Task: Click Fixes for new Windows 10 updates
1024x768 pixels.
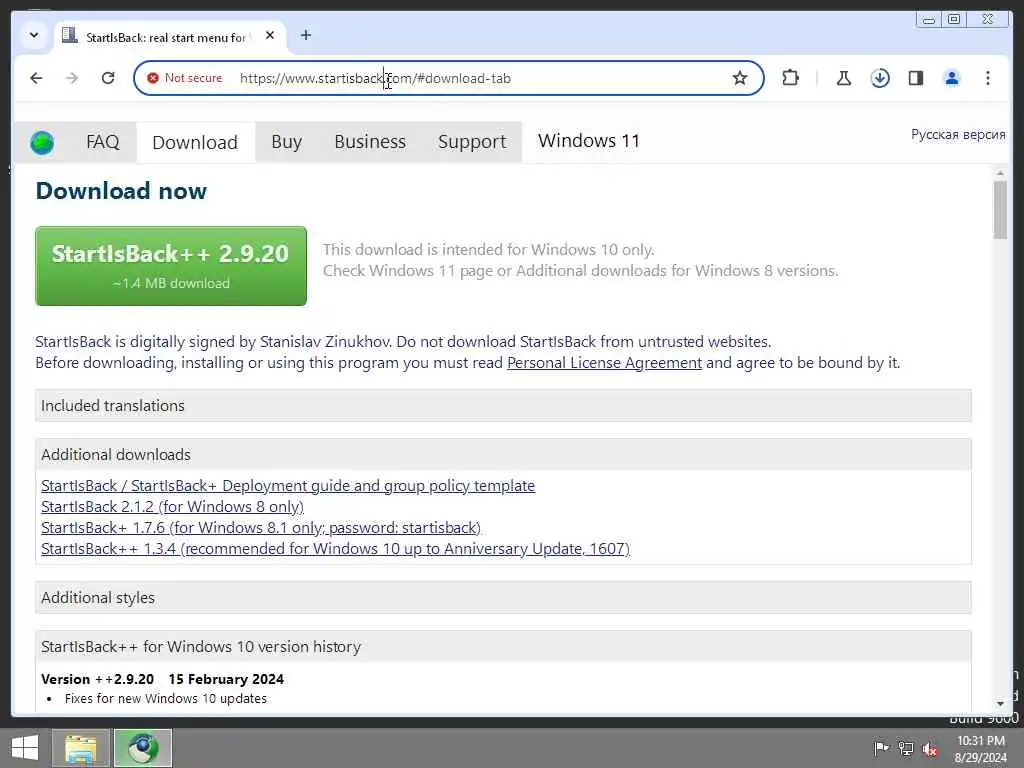Action: tap(166, 699)
